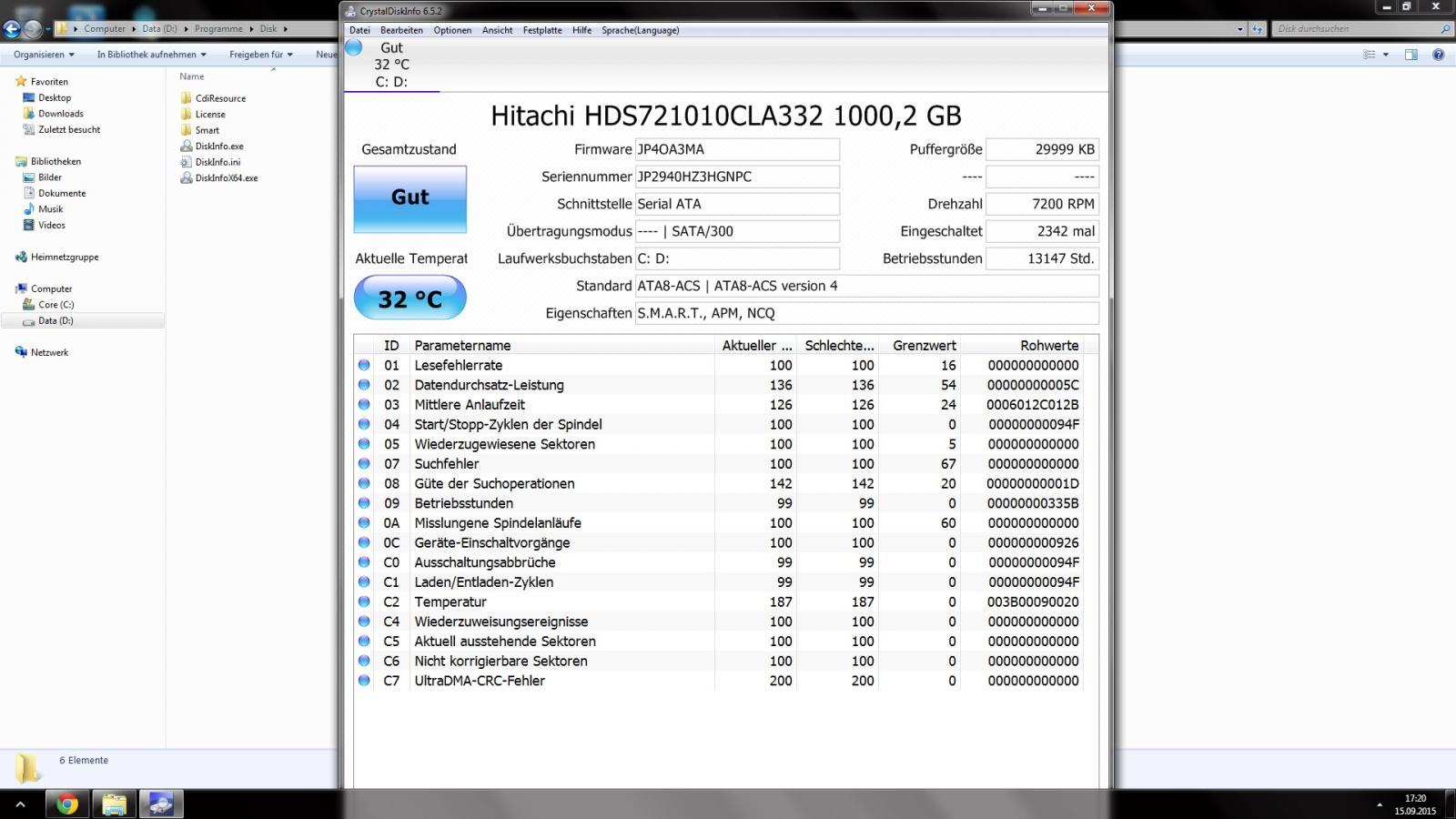Image resolution: width=1456 pixels, height=819 pixels.
Task: Open Organisieren dropdown in Explorer window
Action: [44, 55]
